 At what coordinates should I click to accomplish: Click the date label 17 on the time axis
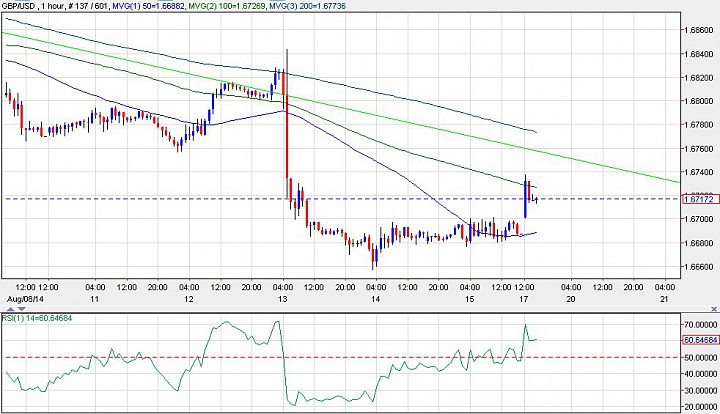(x=524, y=299)
